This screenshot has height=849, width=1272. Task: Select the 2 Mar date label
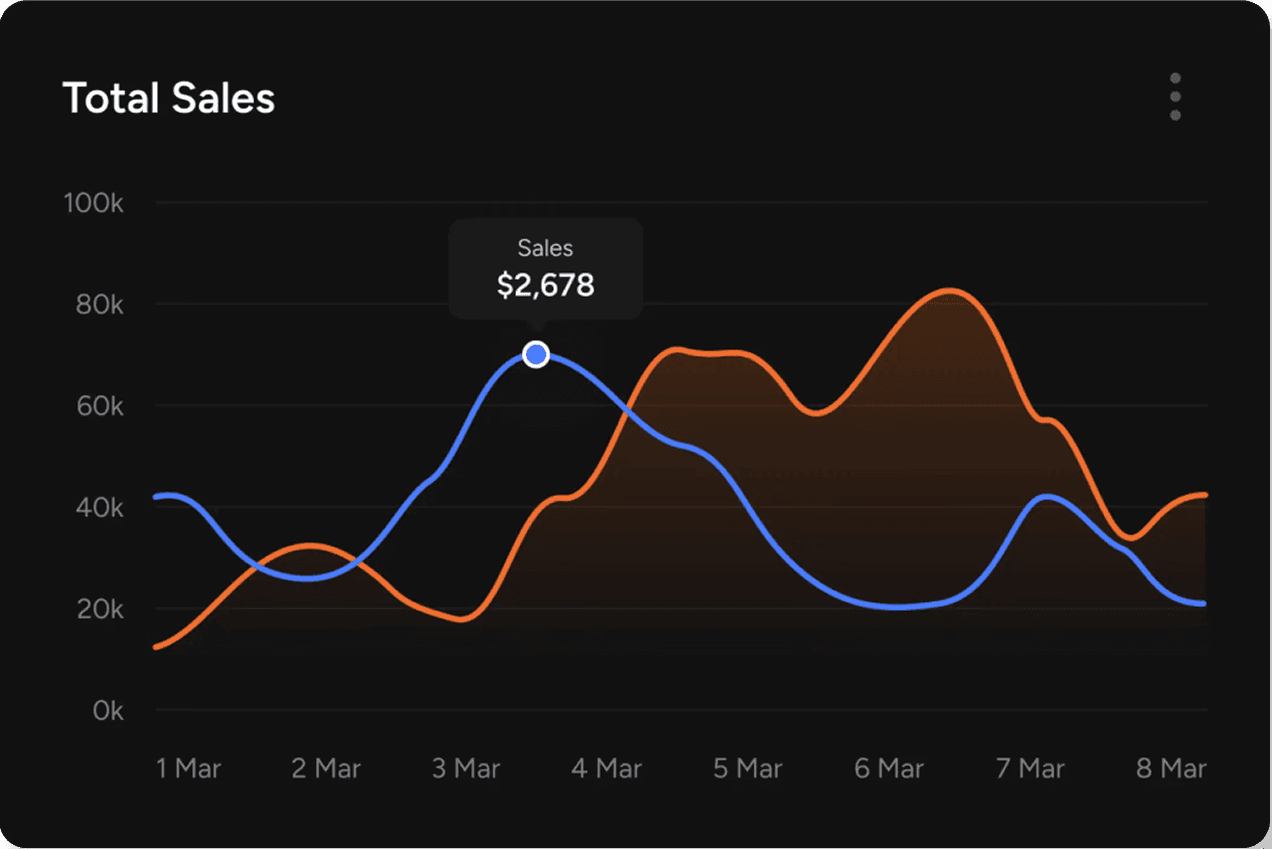click(326, 768)
